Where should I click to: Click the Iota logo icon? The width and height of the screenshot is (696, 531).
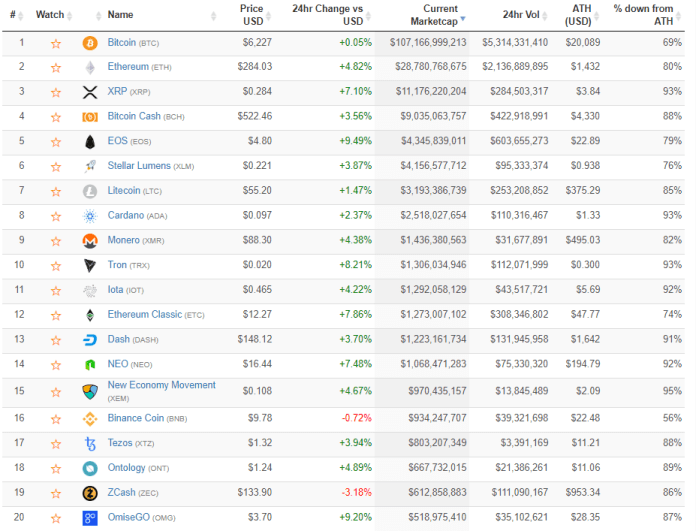coord(90,291)
